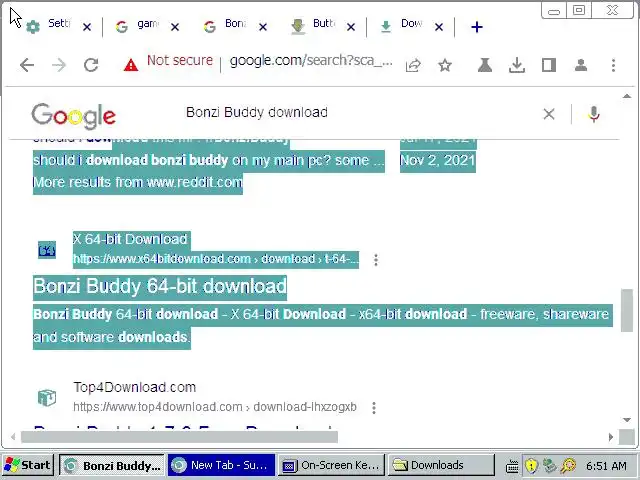Image resolution: width=640 pixels, height=480 pixels.
Task: Click the 6:51 AM clock
Action: [x=606, y=466]
